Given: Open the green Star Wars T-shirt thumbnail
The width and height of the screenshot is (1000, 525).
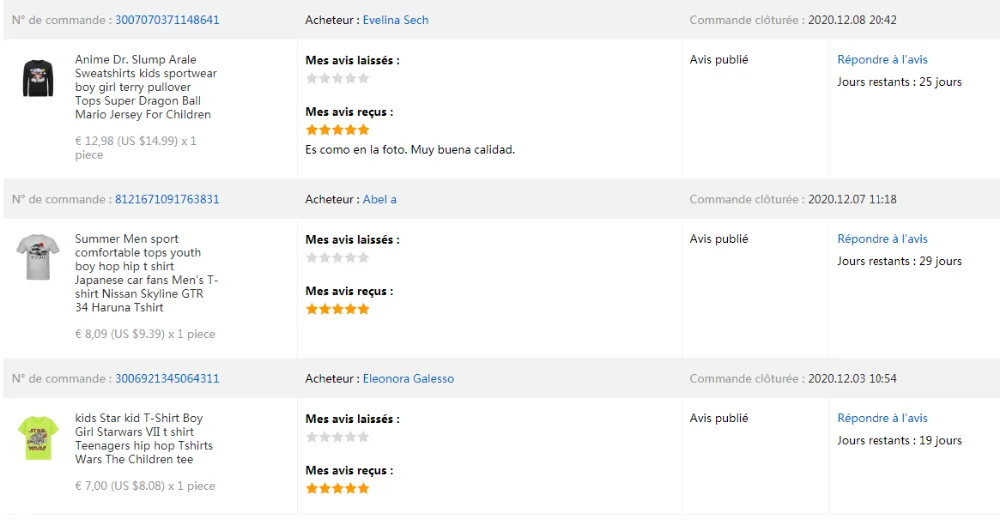Looking at the screenshot, I should [x=38, y=438].
